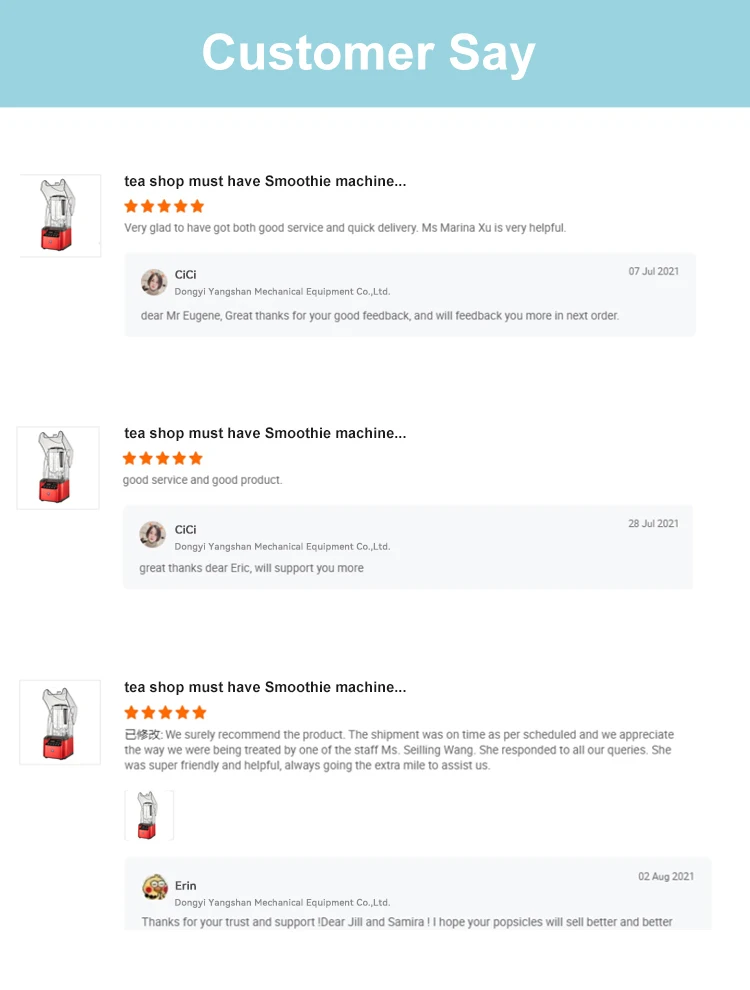Click the five-star rating of the third review
The height and width of the screenshot is (990, 750).
click(x=165, y=713)
